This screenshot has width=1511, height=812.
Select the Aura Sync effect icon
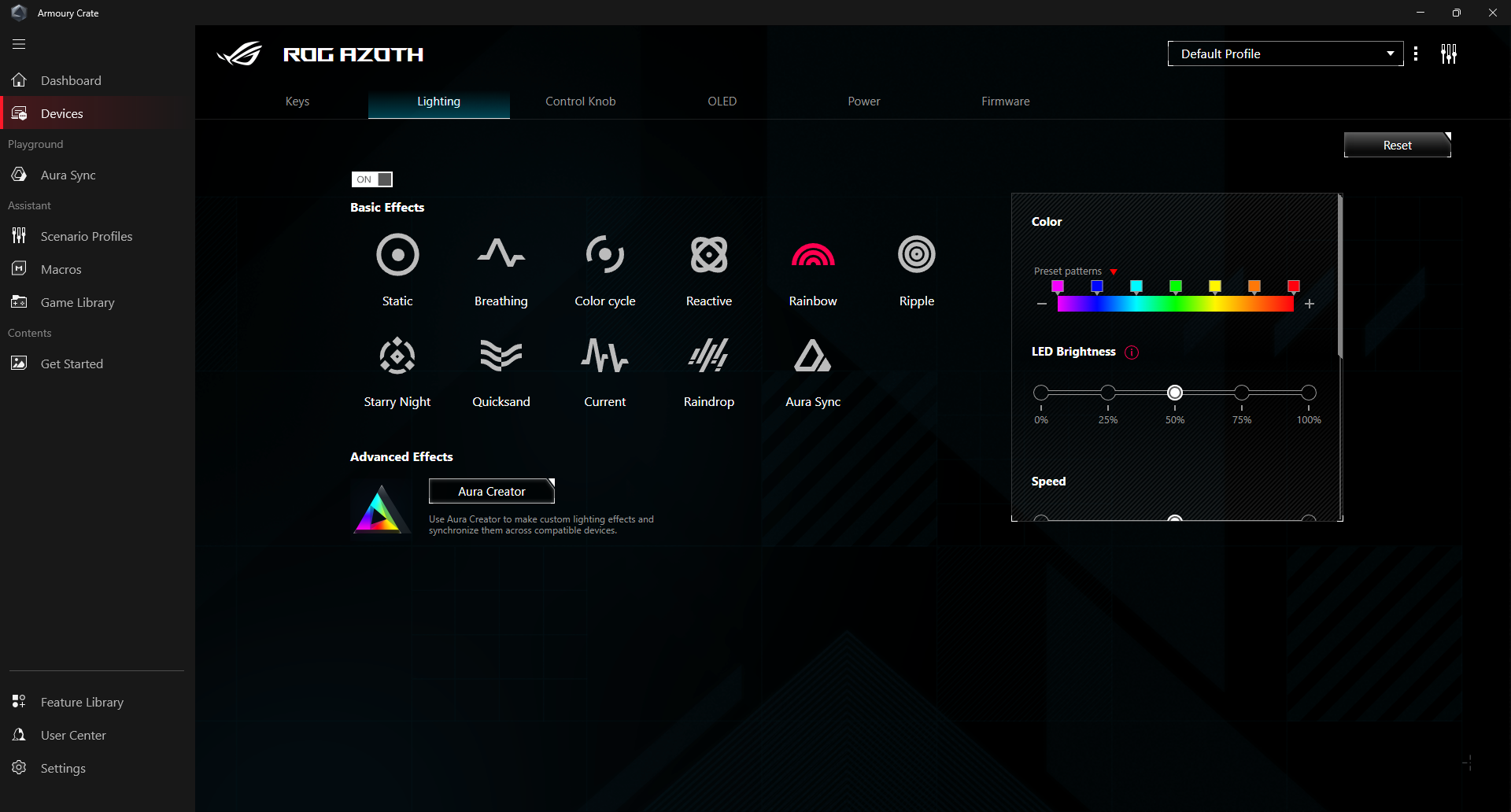(813, 355)
